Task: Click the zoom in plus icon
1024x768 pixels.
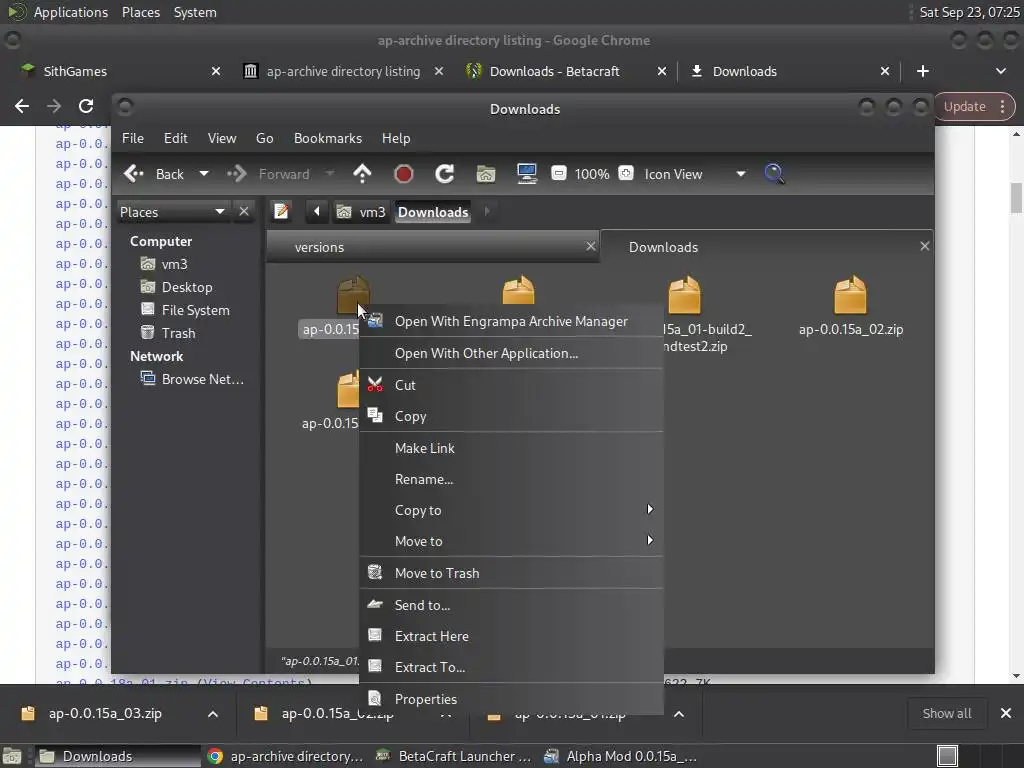Action: coord(626,173)
